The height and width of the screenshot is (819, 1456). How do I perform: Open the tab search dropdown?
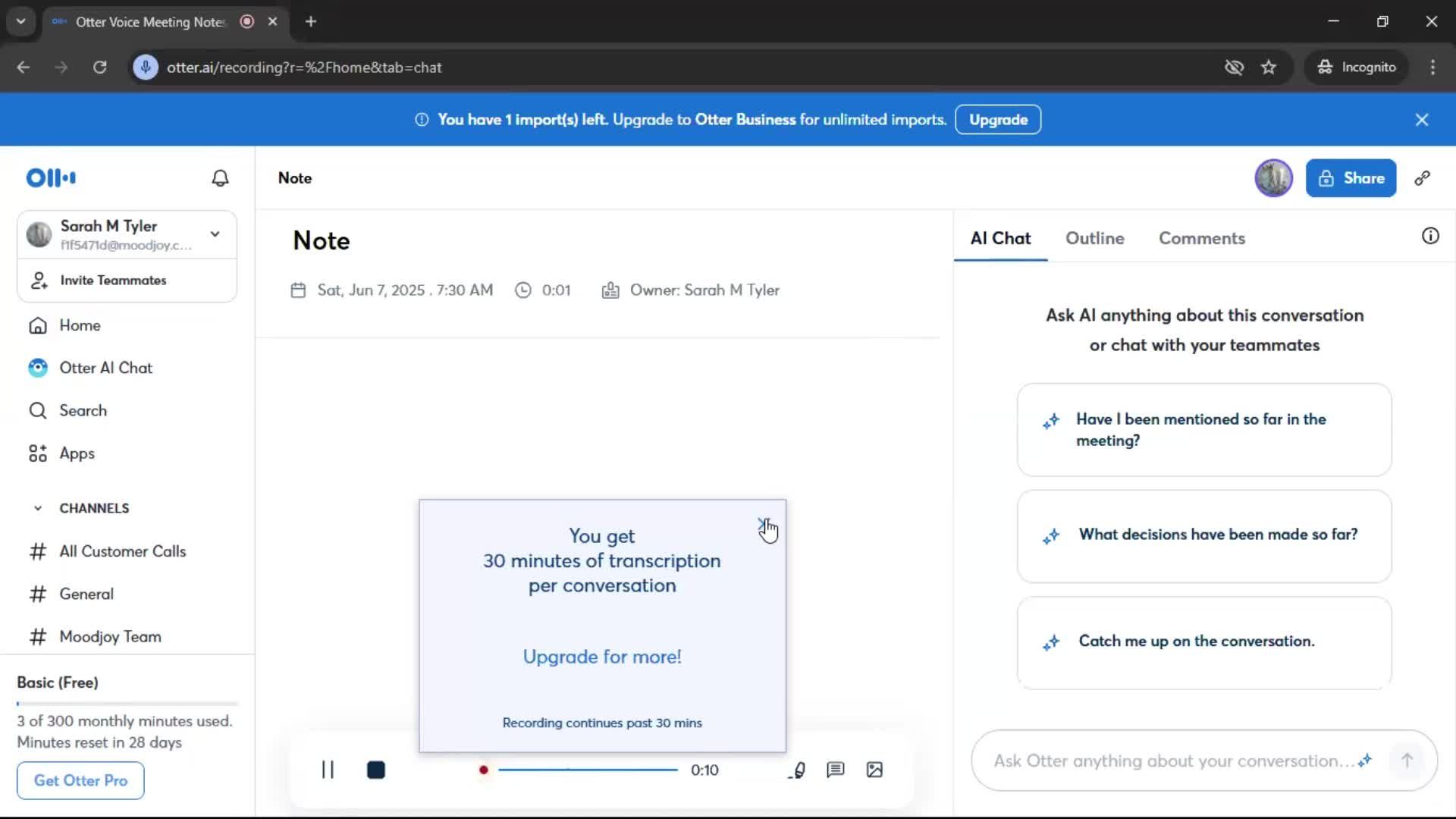click(x=21, y=21)
